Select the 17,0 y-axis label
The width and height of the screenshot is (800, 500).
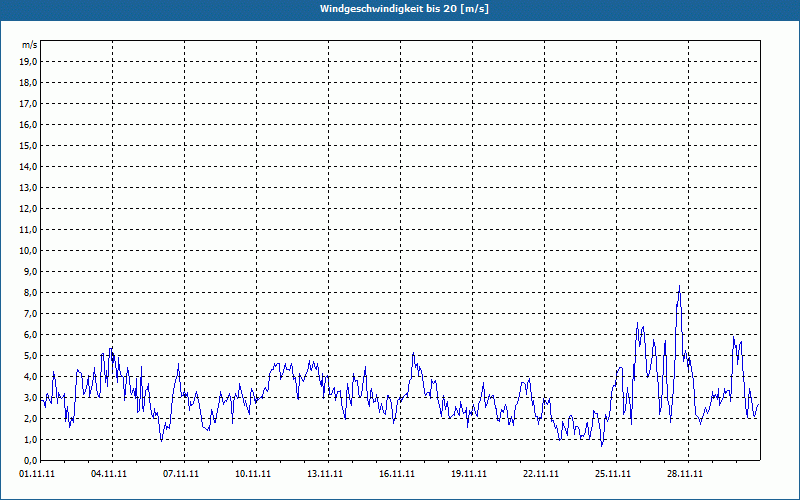[x=28, y=104]
